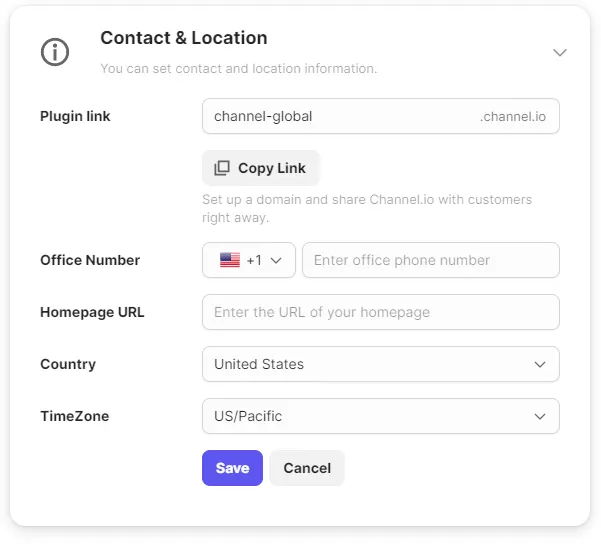Click the info icon beside Contact & Location

click(x=55, y=52)
